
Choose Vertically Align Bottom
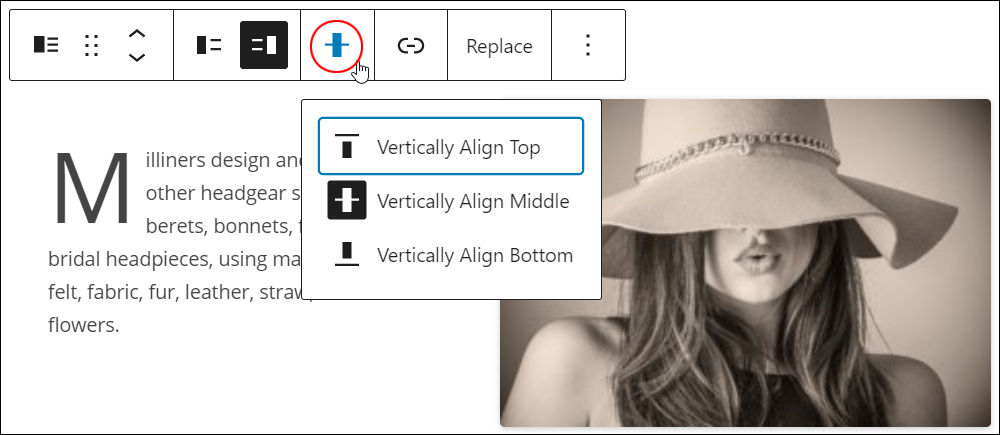point(451,254)
